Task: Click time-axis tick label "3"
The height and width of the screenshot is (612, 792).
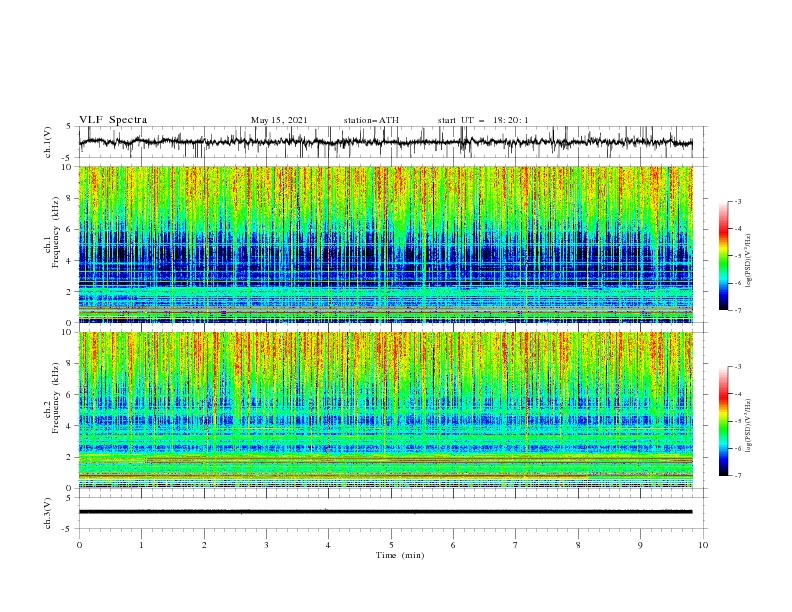Action: point(266,545)
